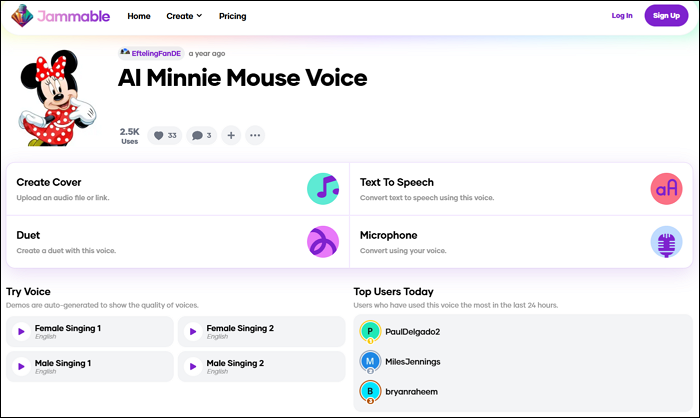The height and width of the screenshot is (418, 700).
Task: Open the EftelingFanDE creator profile
Action: coord(151,53)
